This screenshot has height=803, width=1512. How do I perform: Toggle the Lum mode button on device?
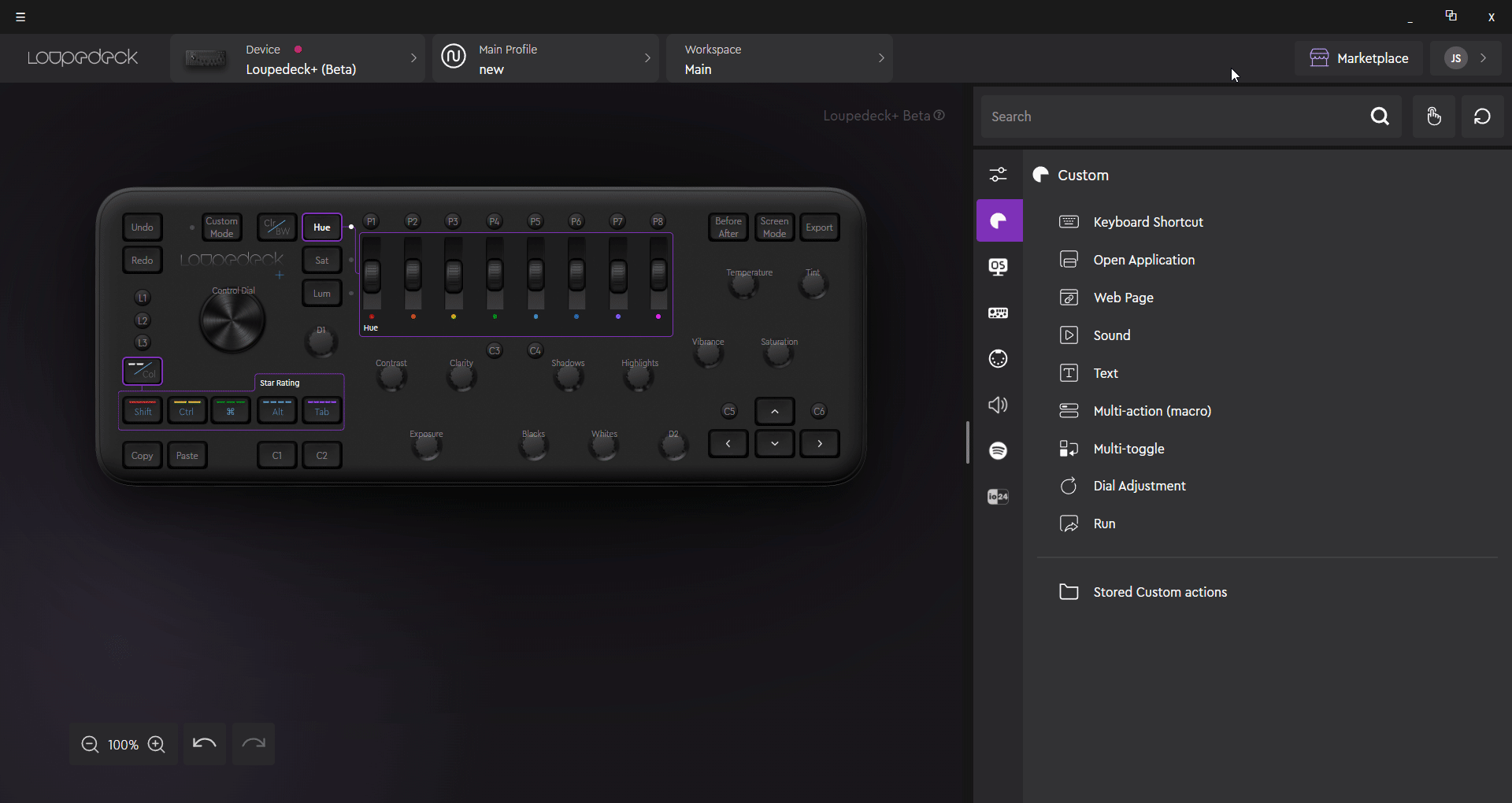[x=322, y=294]
